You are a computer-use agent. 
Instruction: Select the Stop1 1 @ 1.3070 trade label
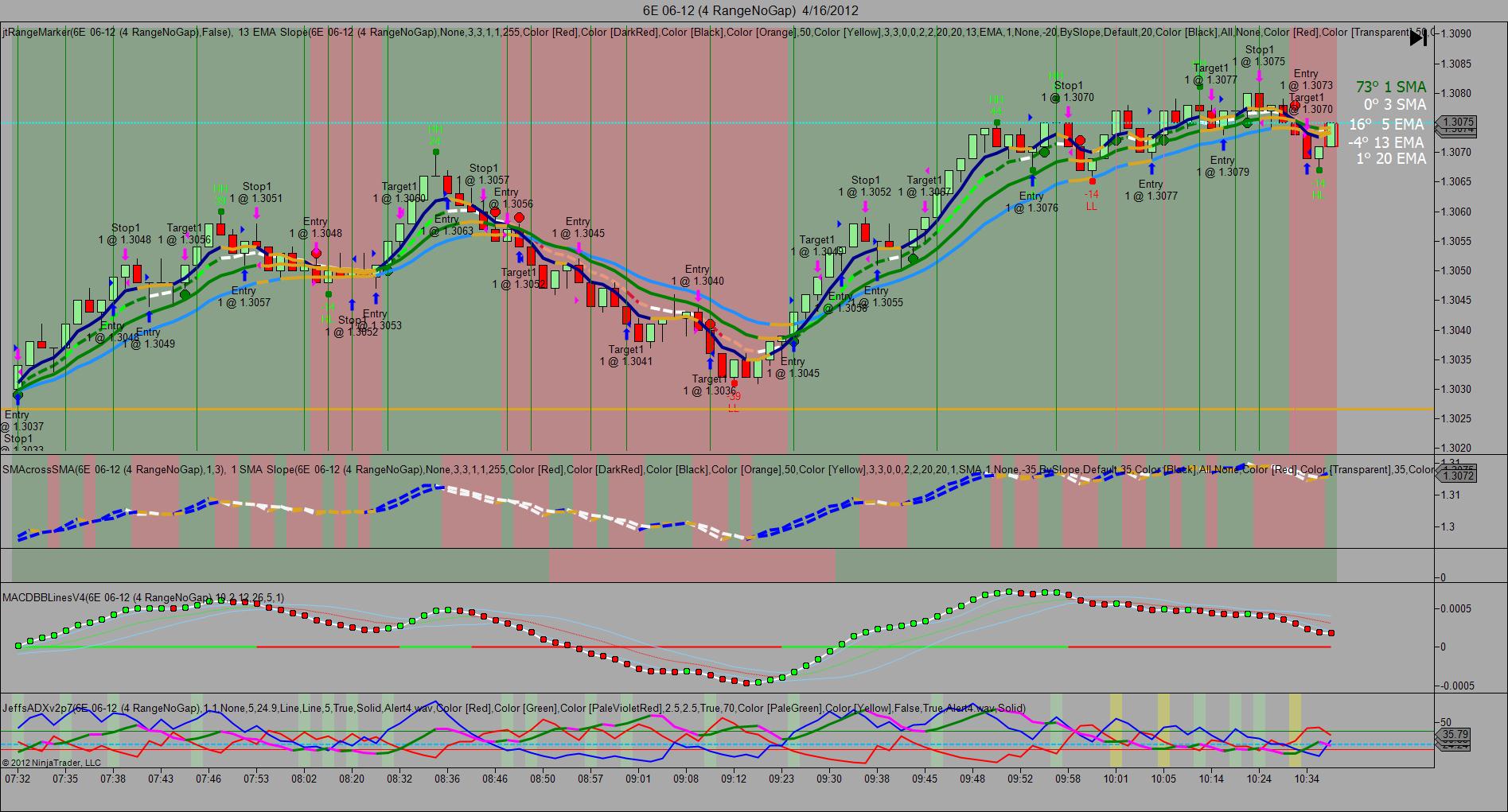click(1068, 91)
